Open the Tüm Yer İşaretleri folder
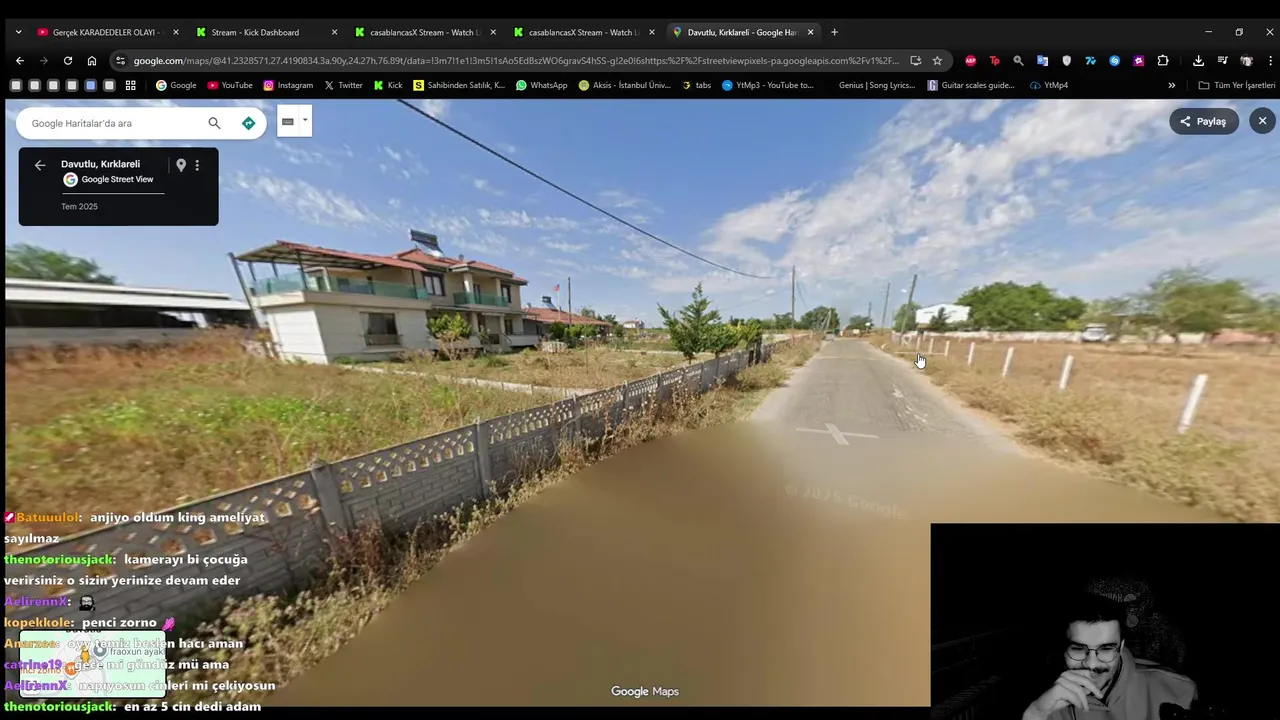Screen dimensions: 1280x720 1237,85
